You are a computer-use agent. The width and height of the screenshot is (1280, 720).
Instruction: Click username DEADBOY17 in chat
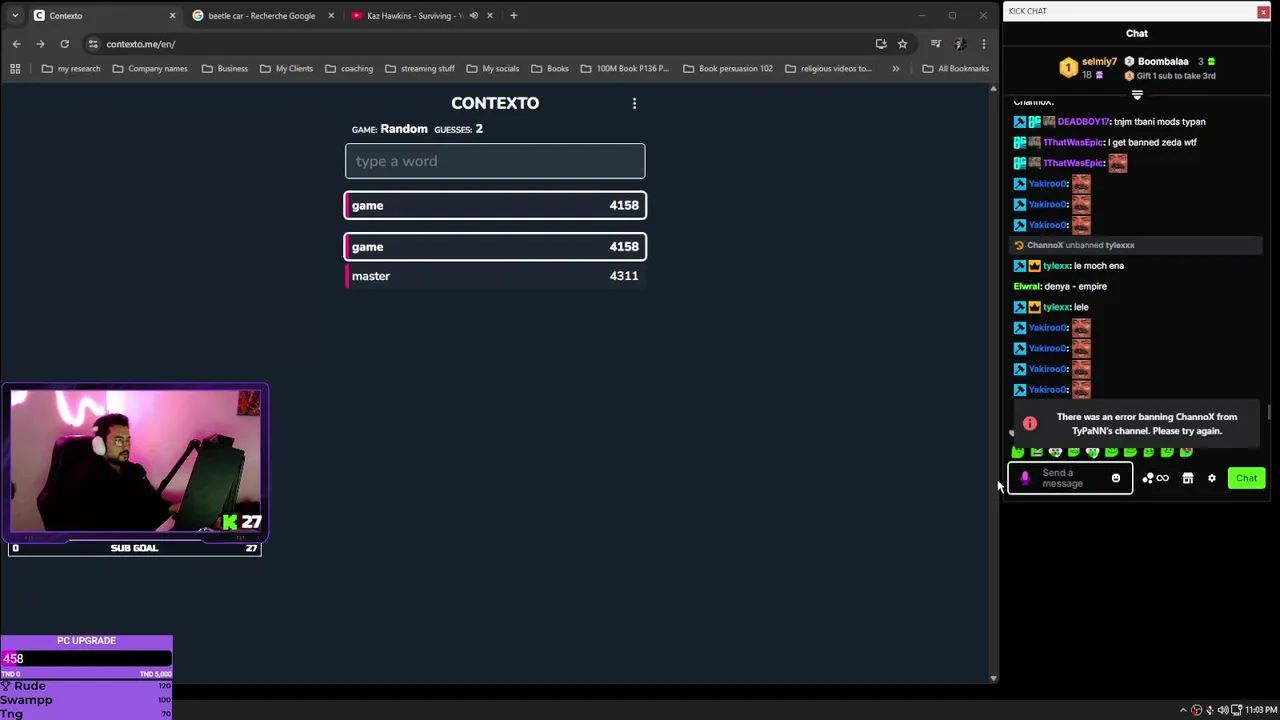(x=1083, y=122)
